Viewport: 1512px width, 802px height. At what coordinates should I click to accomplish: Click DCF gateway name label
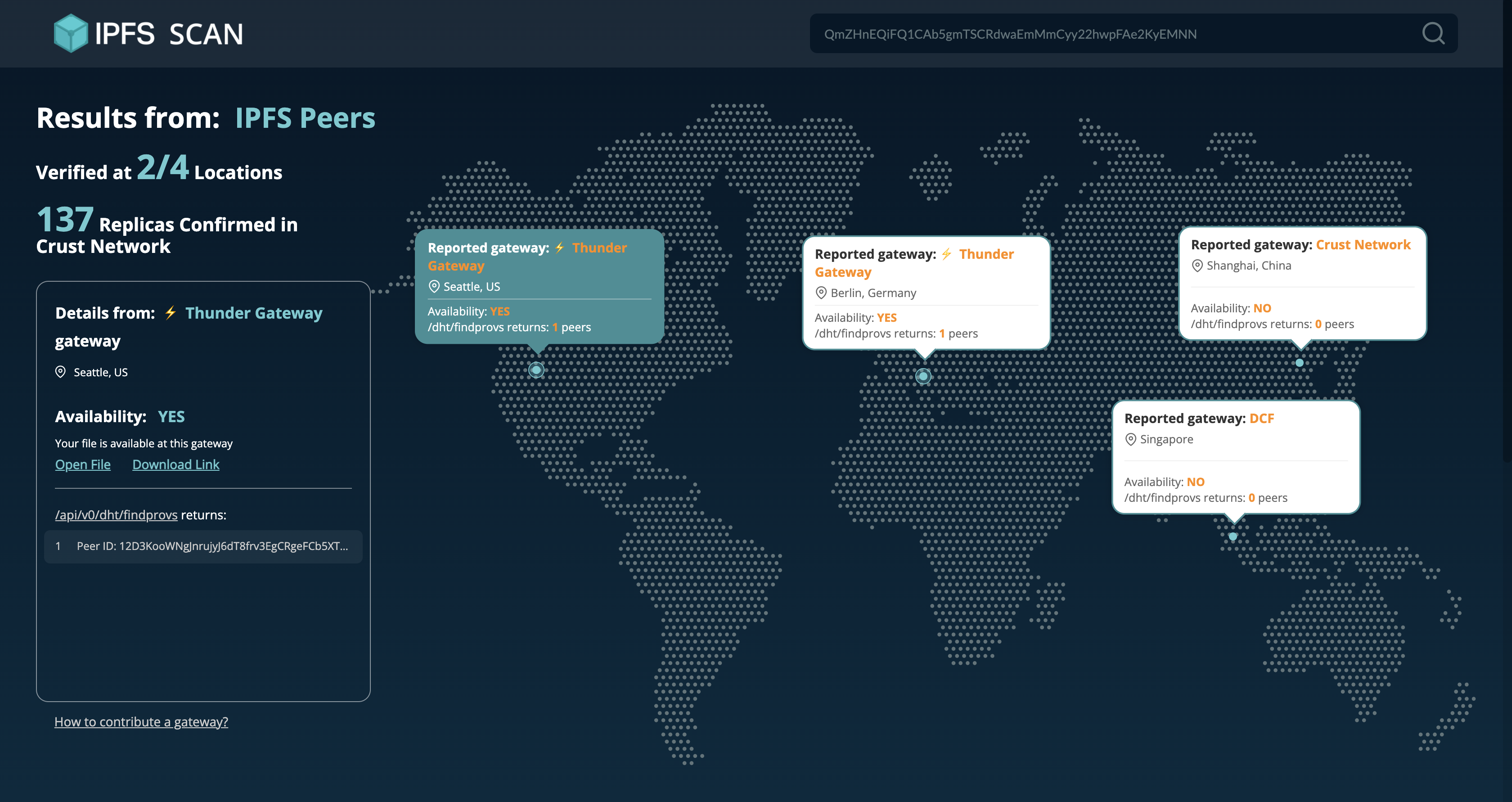(1261, 419)
